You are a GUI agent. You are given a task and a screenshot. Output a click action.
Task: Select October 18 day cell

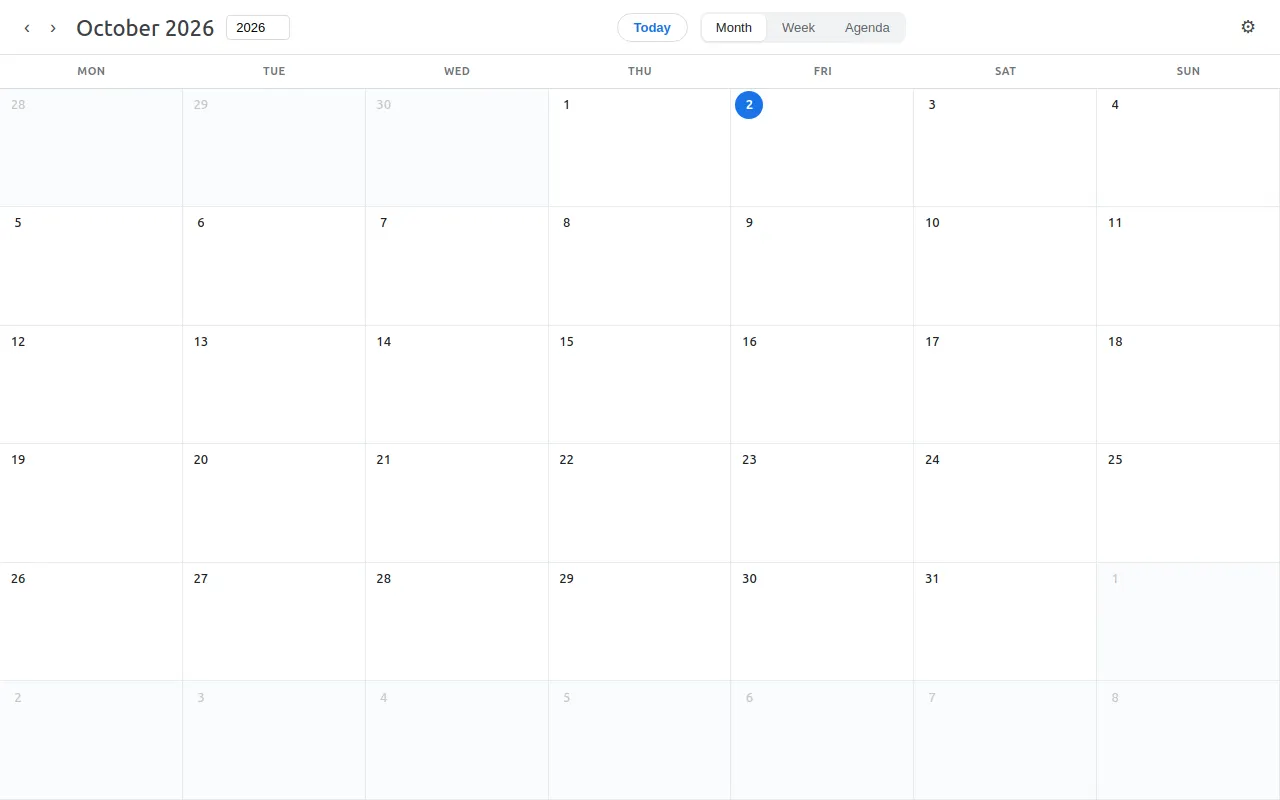pyautogui.click(x=1188, y=385)
